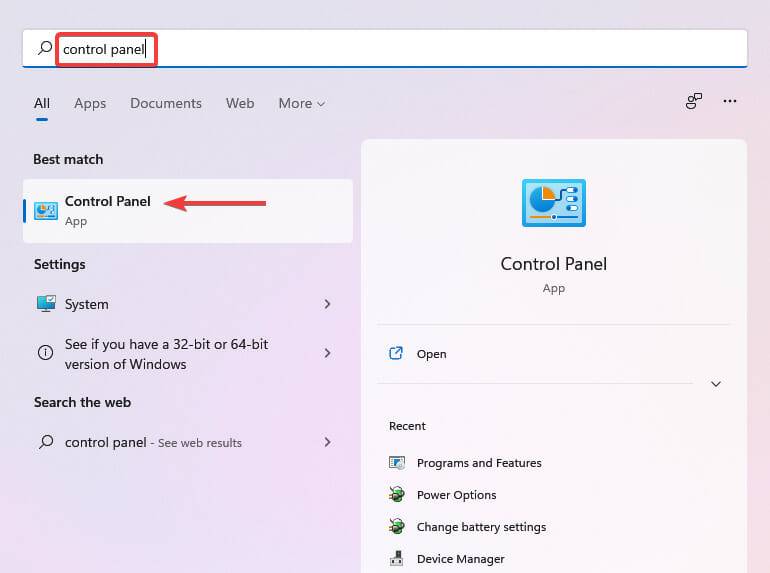Open the Documents tab
The height and width of the screenshot is (573, 770).
pyautogui.click(x=165, y=103)
